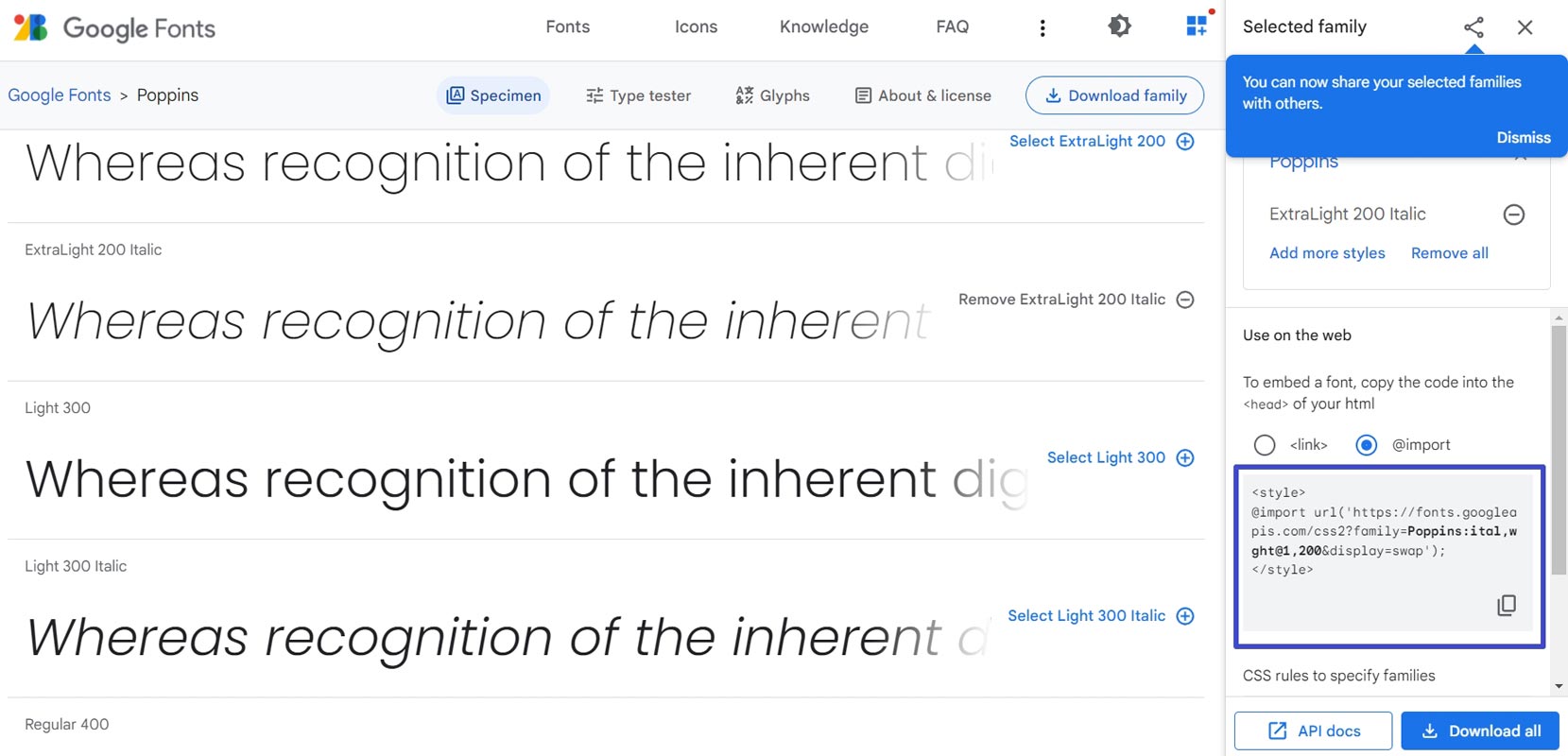Open the FAQ page
Viewport: 1568px width, 756px height.
(952, 26)
